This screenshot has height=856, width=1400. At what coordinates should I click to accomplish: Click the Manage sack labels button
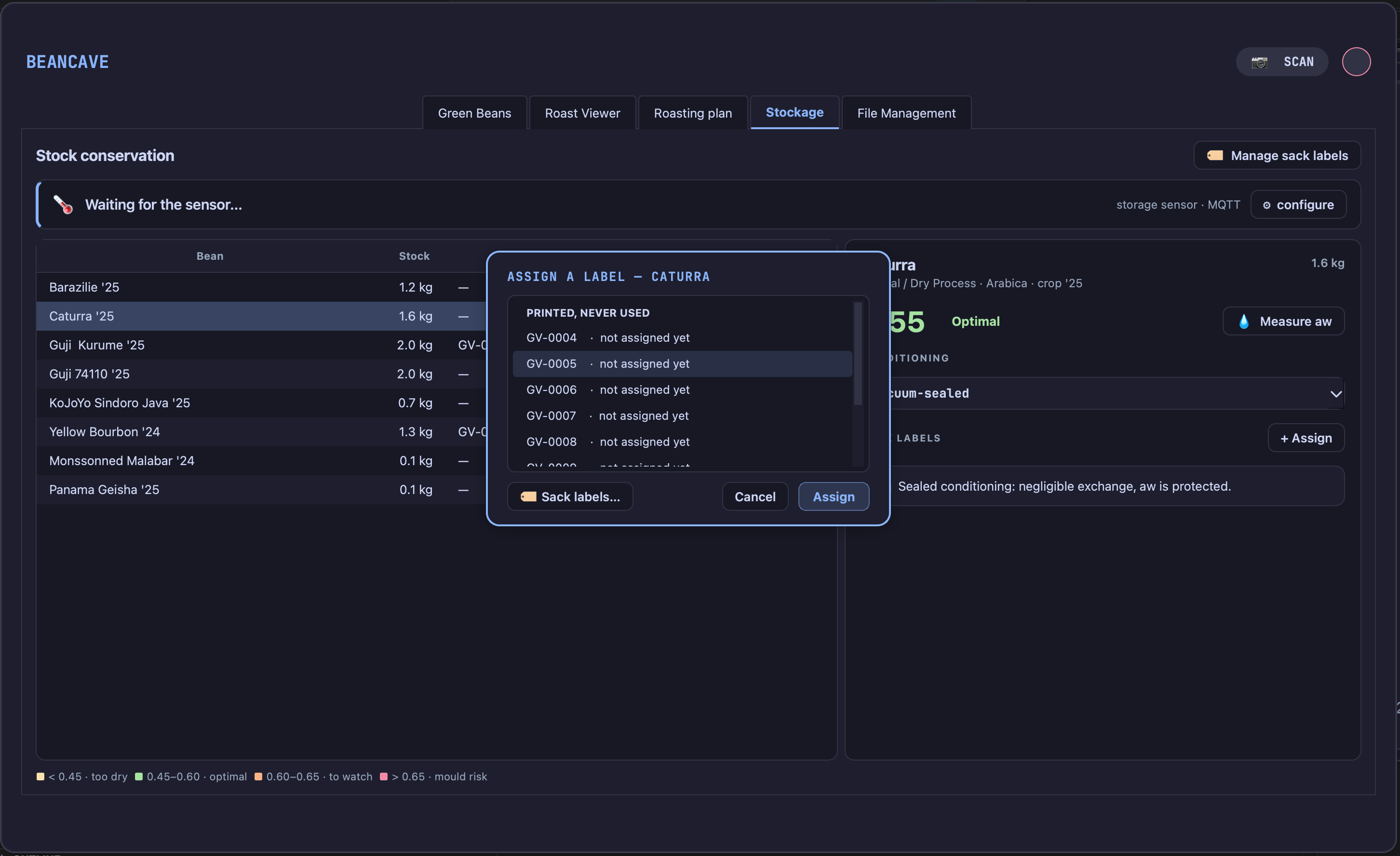tap(1277, 155)
